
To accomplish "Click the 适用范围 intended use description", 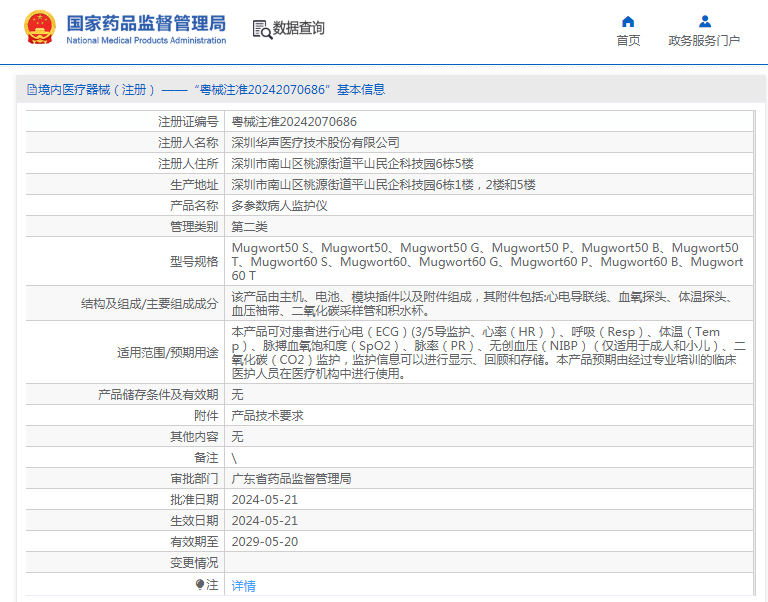I will coord(488,353).
